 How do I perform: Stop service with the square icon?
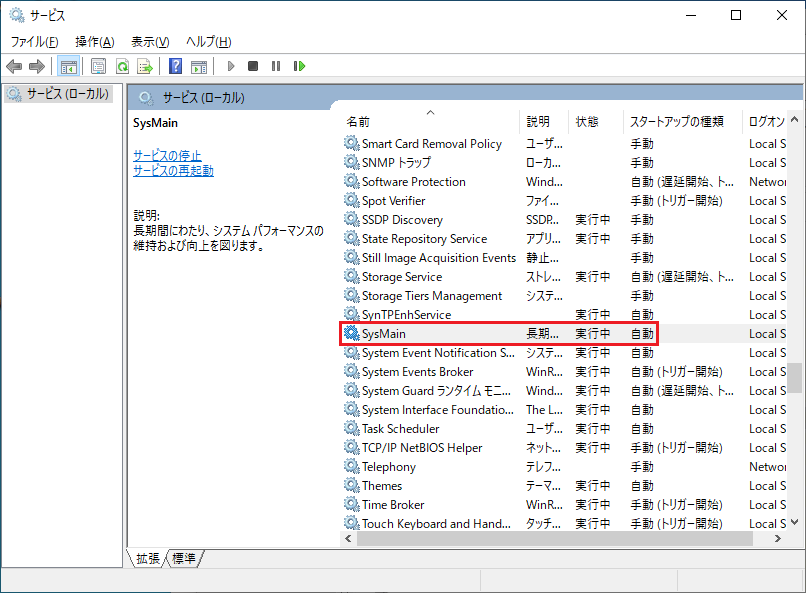point(253,66)
